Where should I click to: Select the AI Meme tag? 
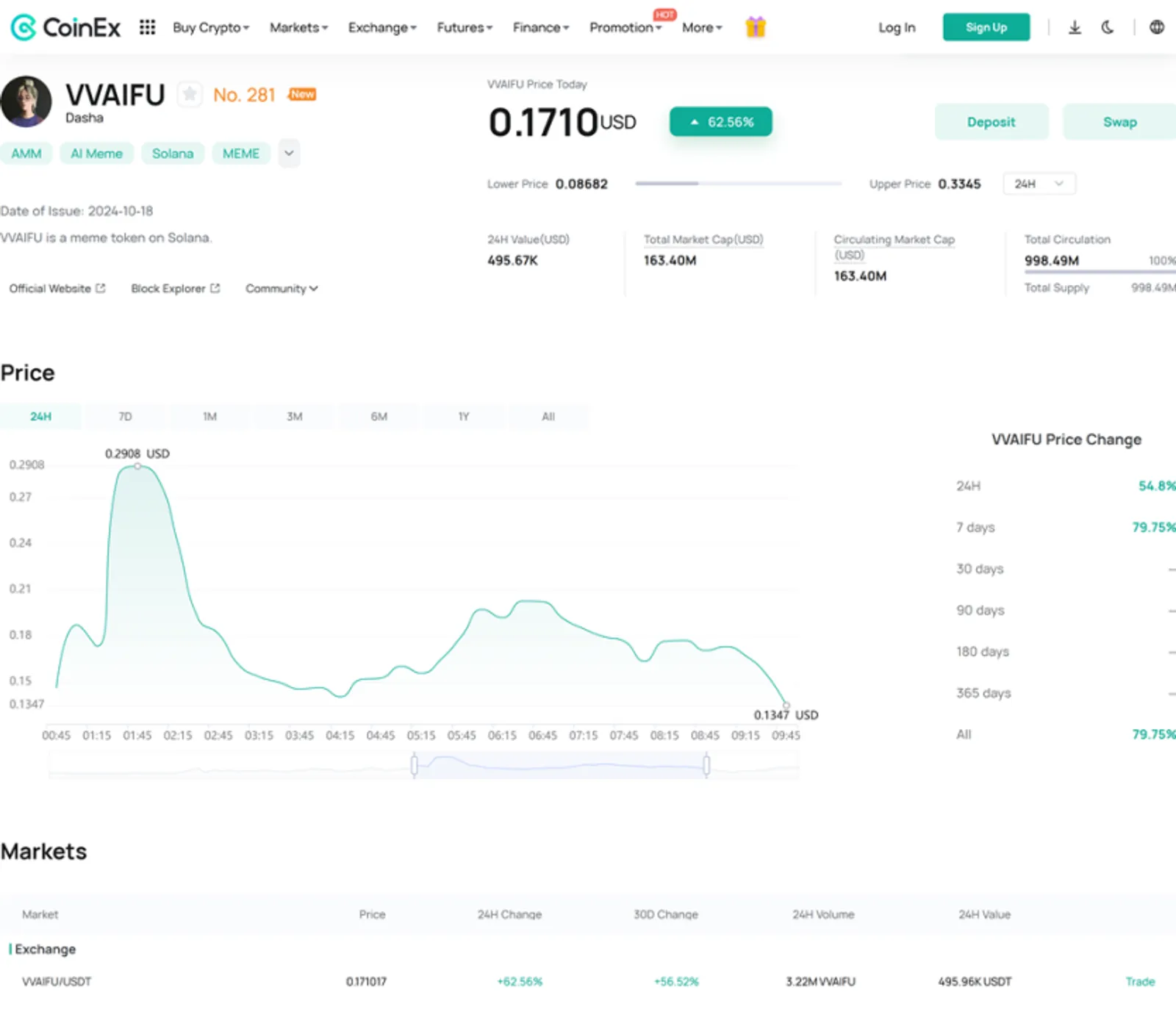coord(96,153)
